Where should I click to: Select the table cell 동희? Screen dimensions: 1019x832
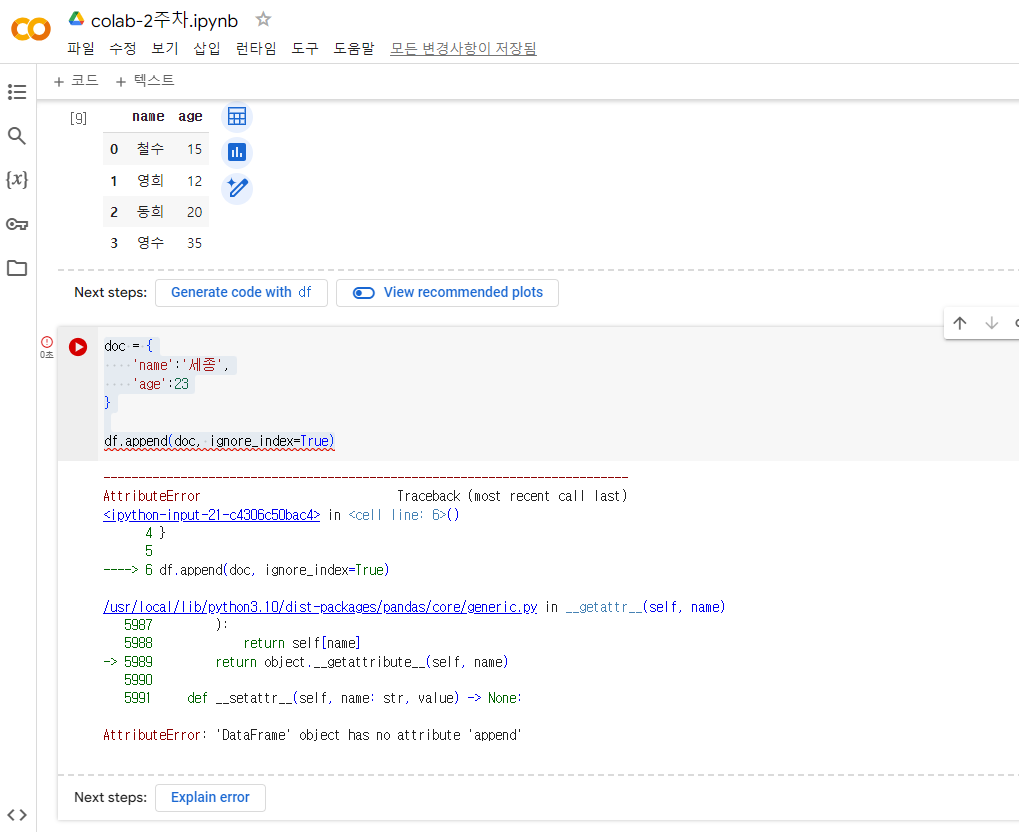(x=150, y=211)
